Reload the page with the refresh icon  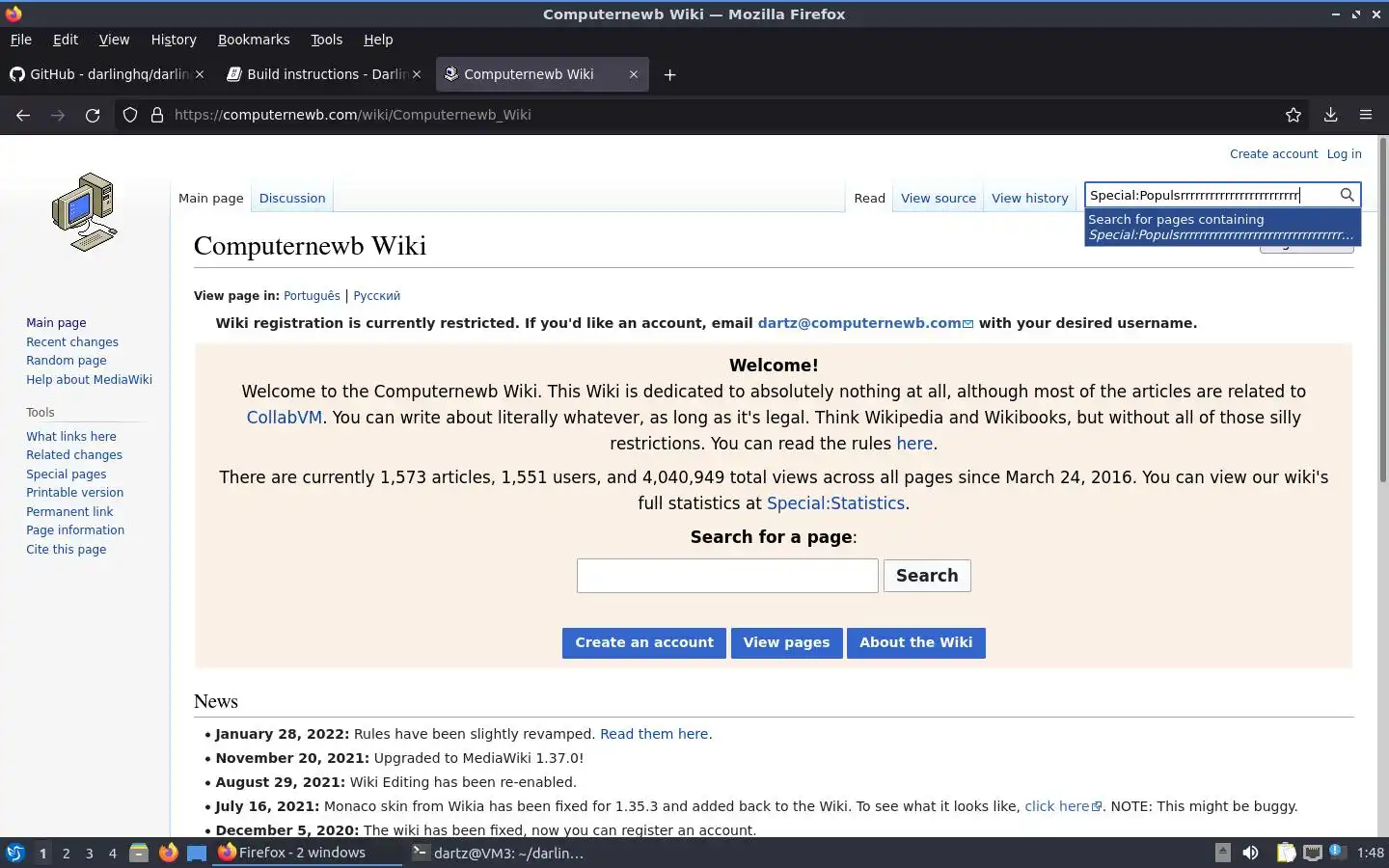(x=93, y=115)
